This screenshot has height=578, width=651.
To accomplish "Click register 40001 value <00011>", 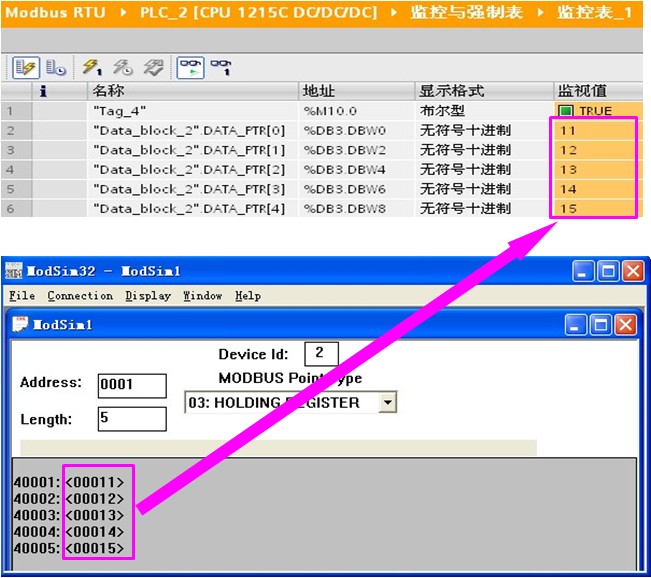I will [x=95, y=482].
